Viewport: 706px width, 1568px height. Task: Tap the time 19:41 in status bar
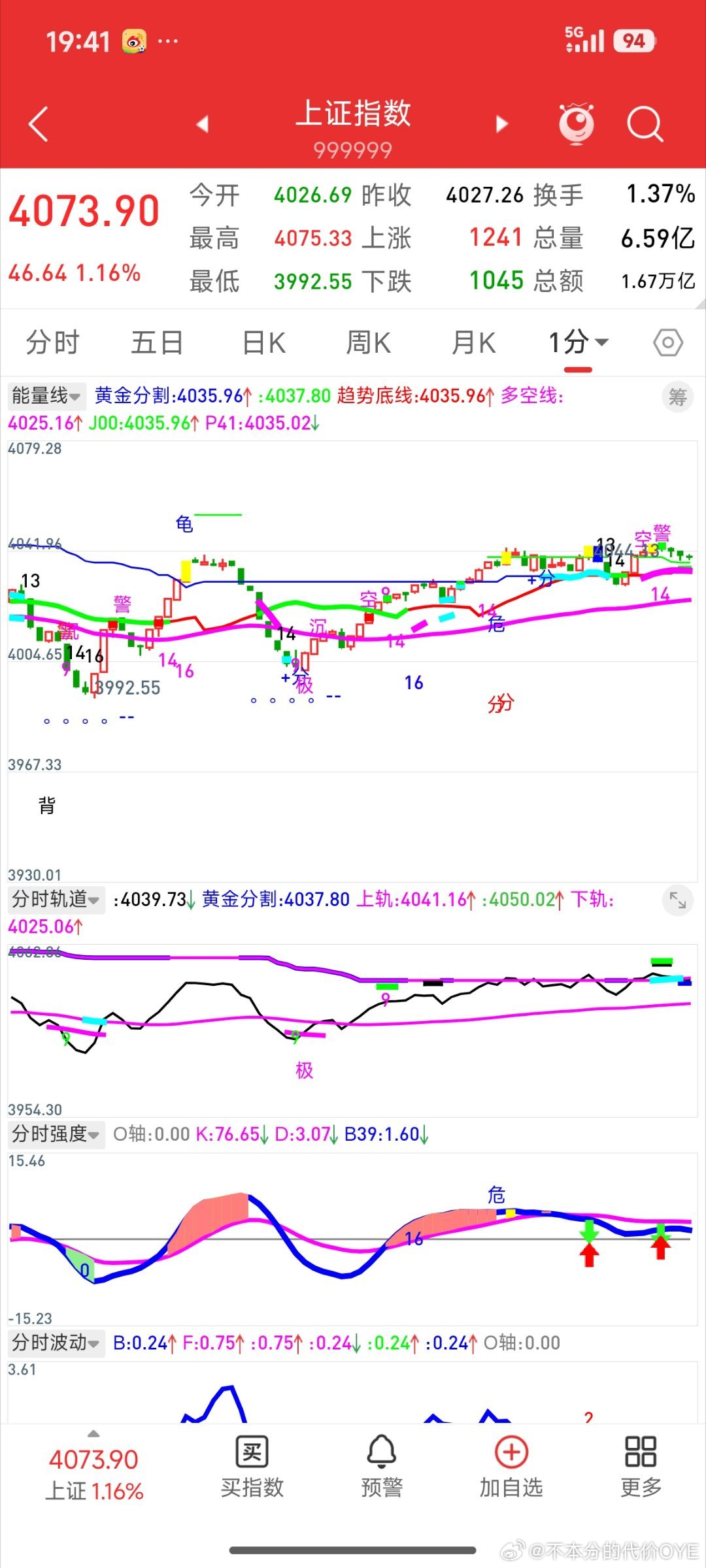pyautogui.click(x=78, y=42)
